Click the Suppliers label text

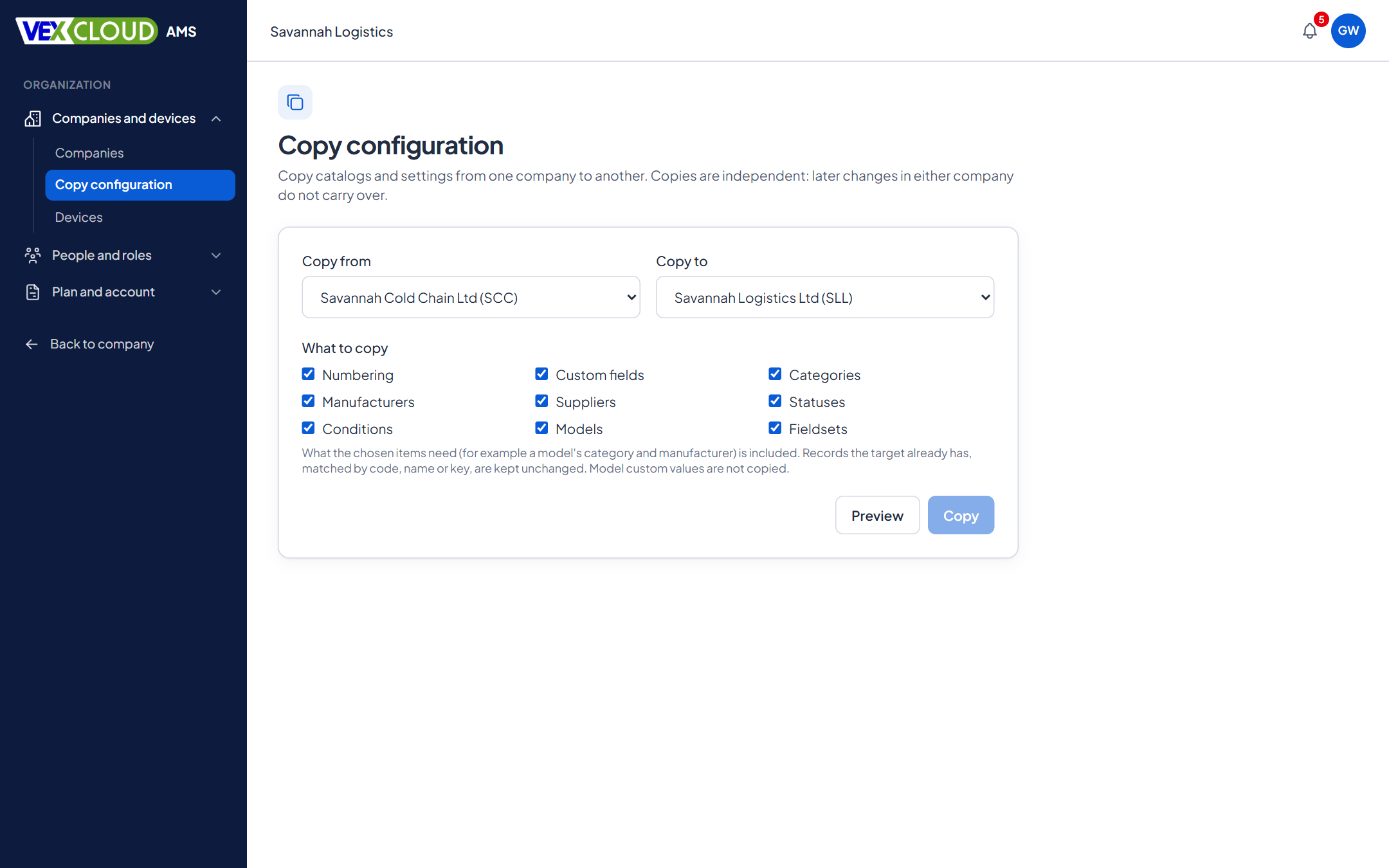tap(586, 402)
